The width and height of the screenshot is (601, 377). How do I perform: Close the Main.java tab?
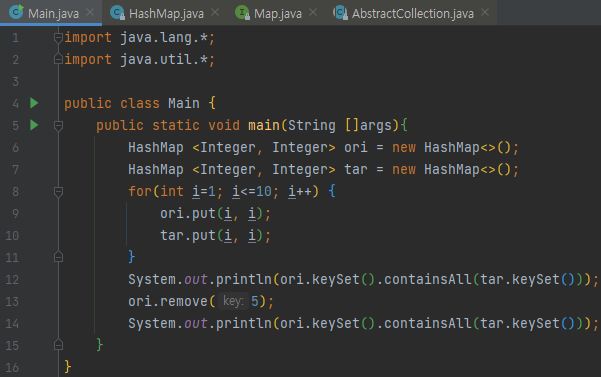tap(90, 12)
